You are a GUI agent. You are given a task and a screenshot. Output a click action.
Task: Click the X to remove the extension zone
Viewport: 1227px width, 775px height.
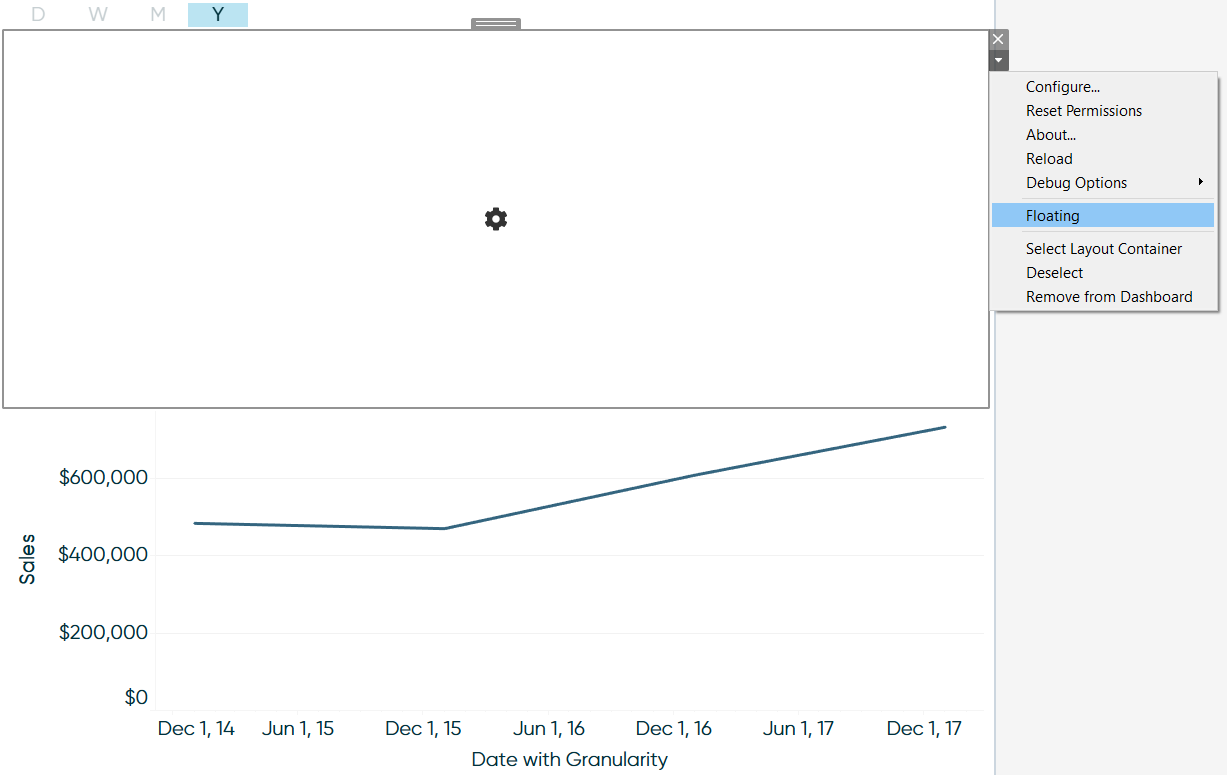pos(997,38)
